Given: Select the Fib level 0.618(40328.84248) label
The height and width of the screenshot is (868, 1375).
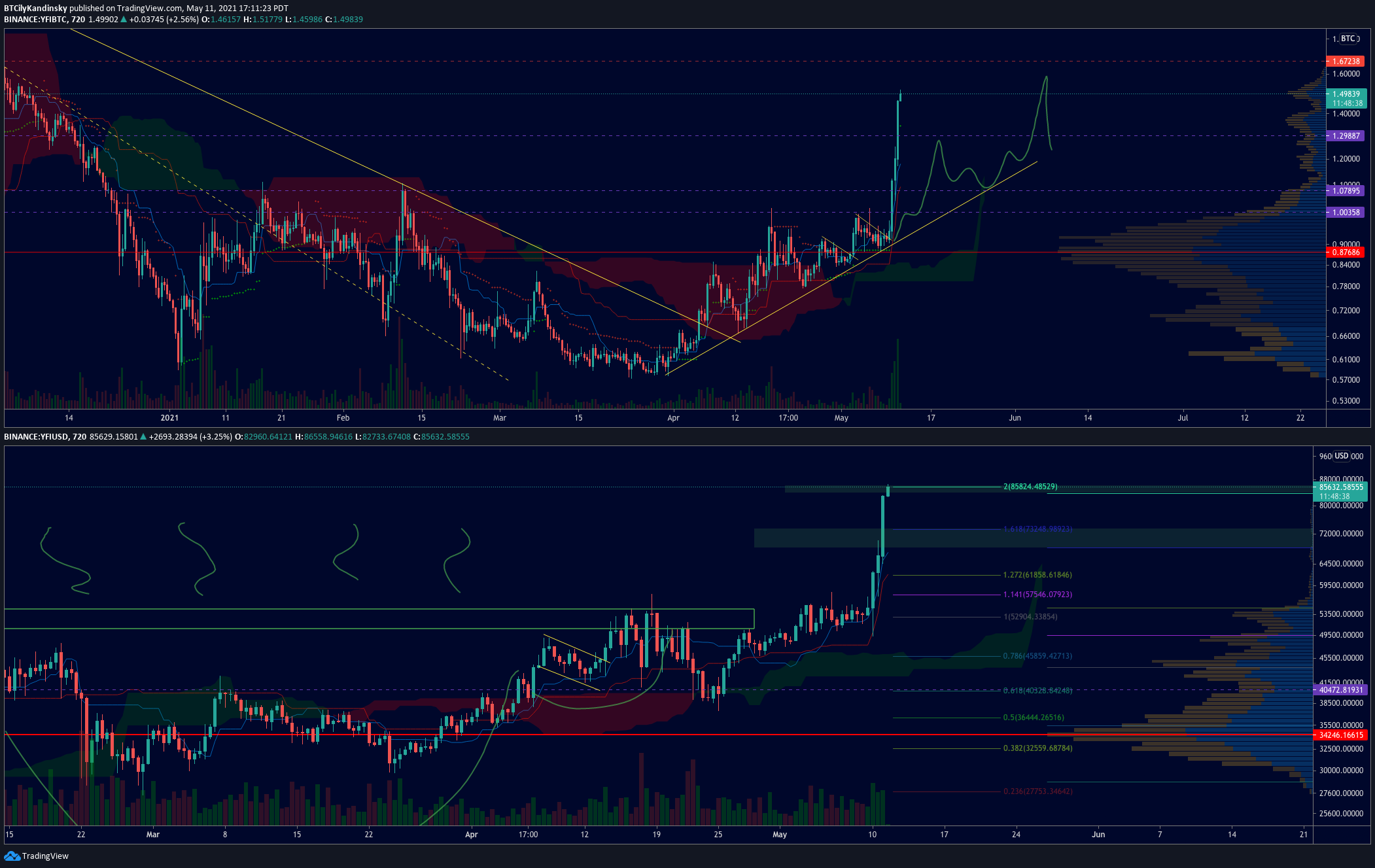Looking at the screenshot, I should click(x=1037, y=691).
